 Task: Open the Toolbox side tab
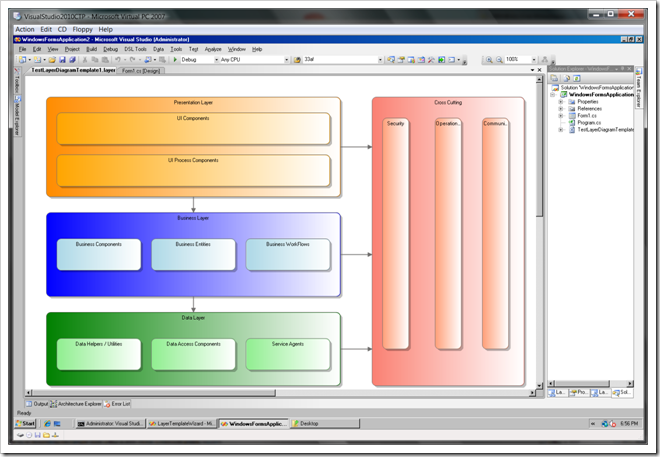[17, 81]
